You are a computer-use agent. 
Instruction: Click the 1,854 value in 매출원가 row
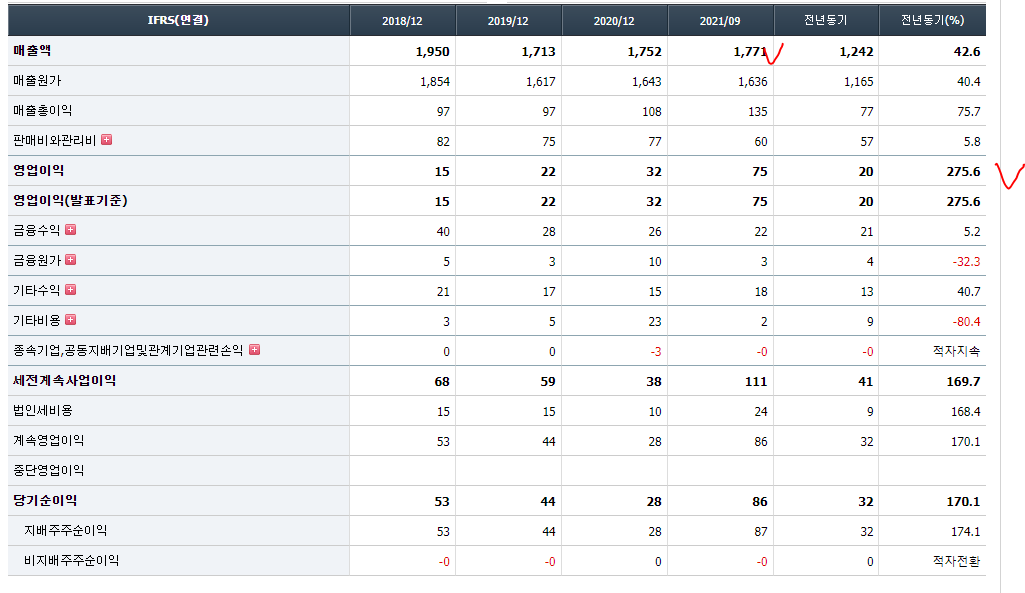click(435, 82)
